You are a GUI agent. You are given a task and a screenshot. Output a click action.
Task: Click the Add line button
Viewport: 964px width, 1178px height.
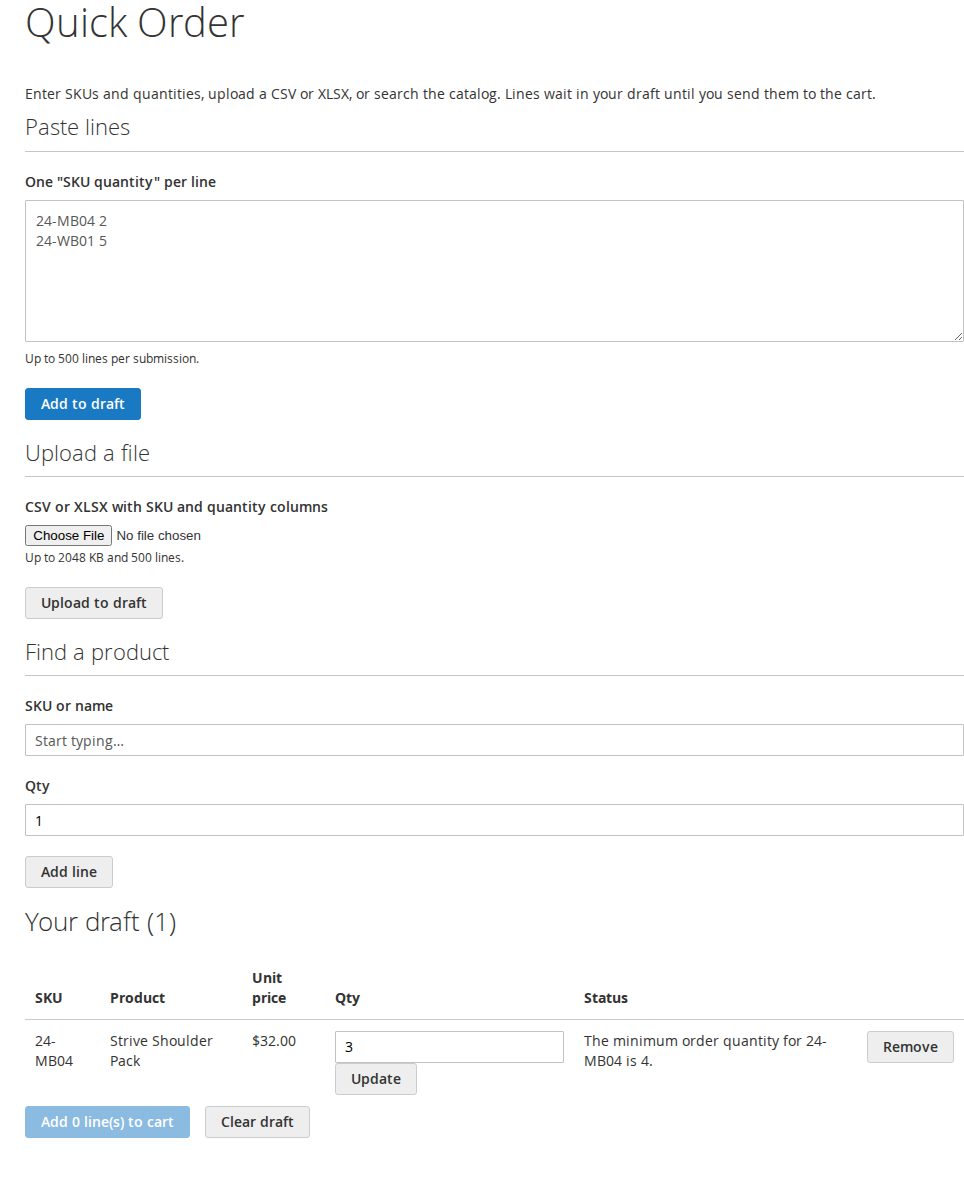click(69, 871)
